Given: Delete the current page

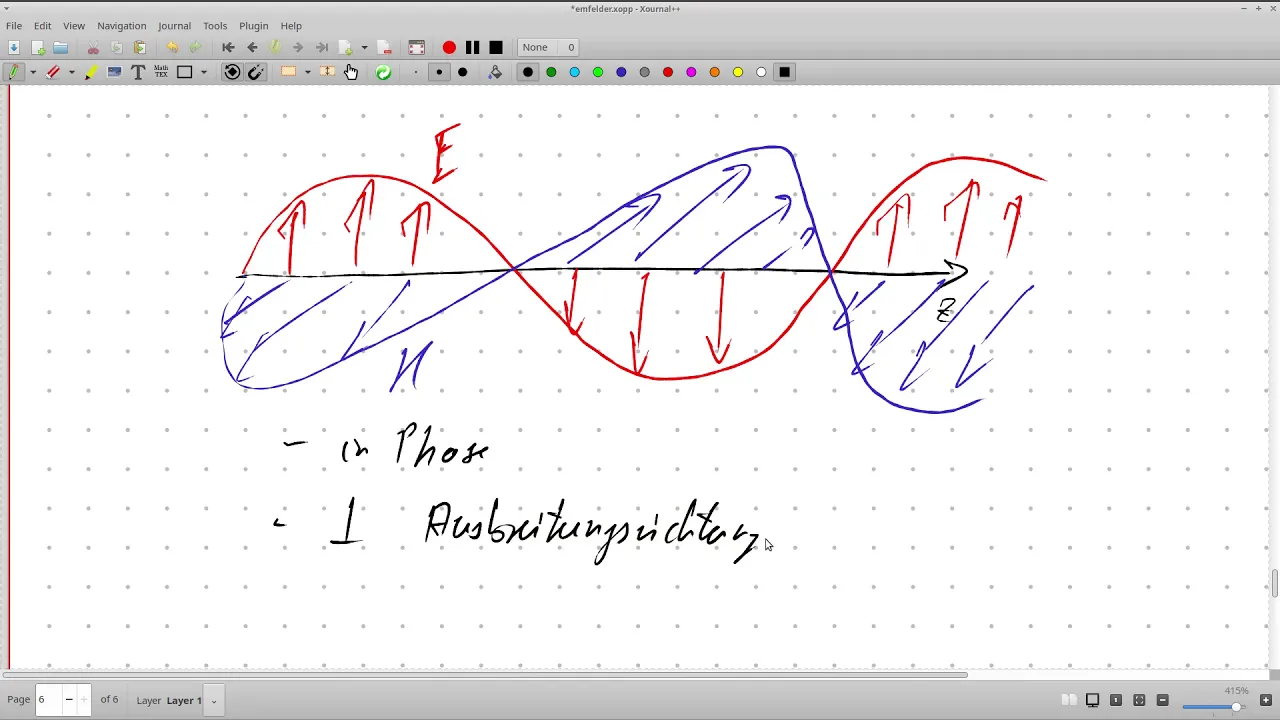Looking at the screenshot, I should pos(385,47).
